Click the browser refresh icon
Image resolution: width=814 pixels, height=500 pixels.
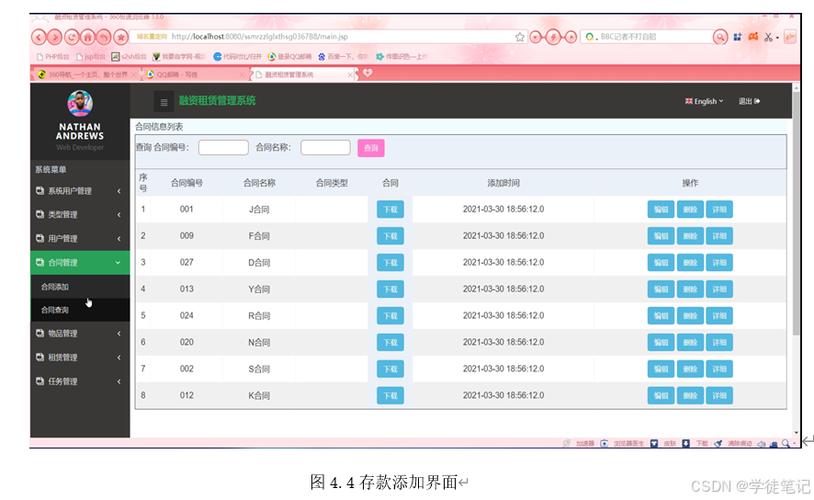72,37
